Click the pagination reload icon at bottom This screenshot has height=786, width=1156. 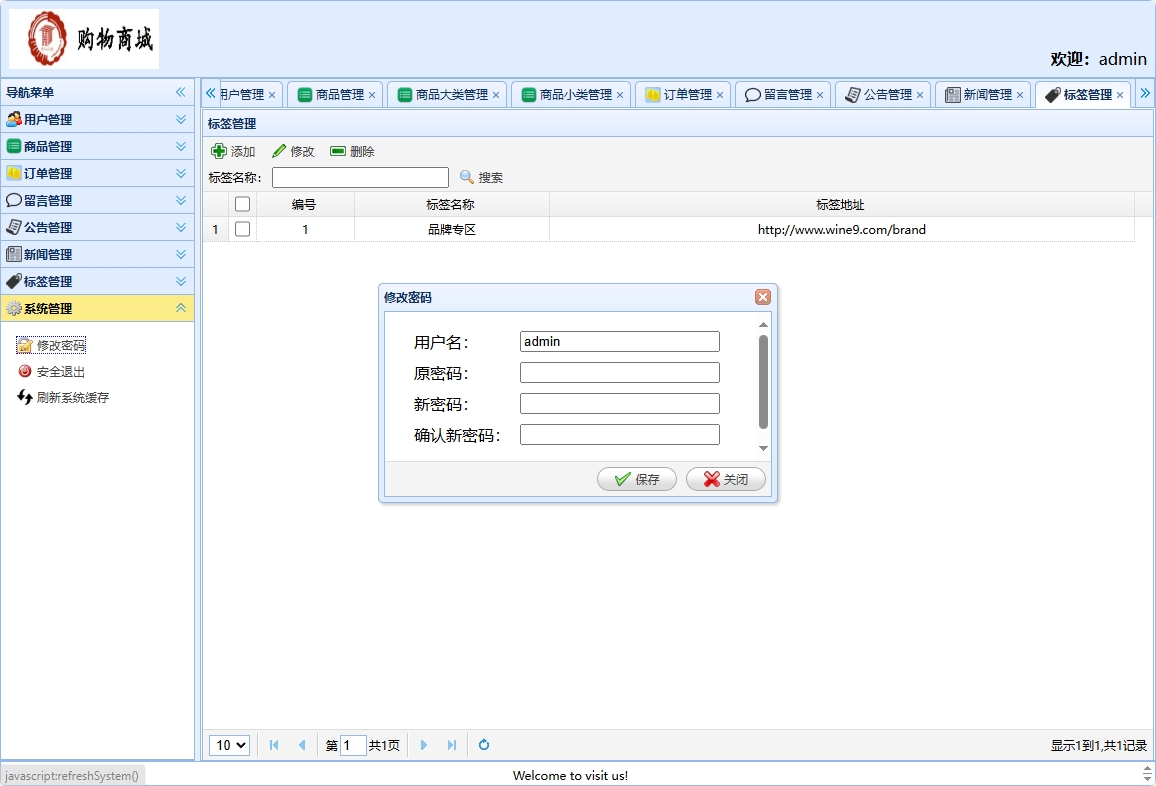(483, 745)
